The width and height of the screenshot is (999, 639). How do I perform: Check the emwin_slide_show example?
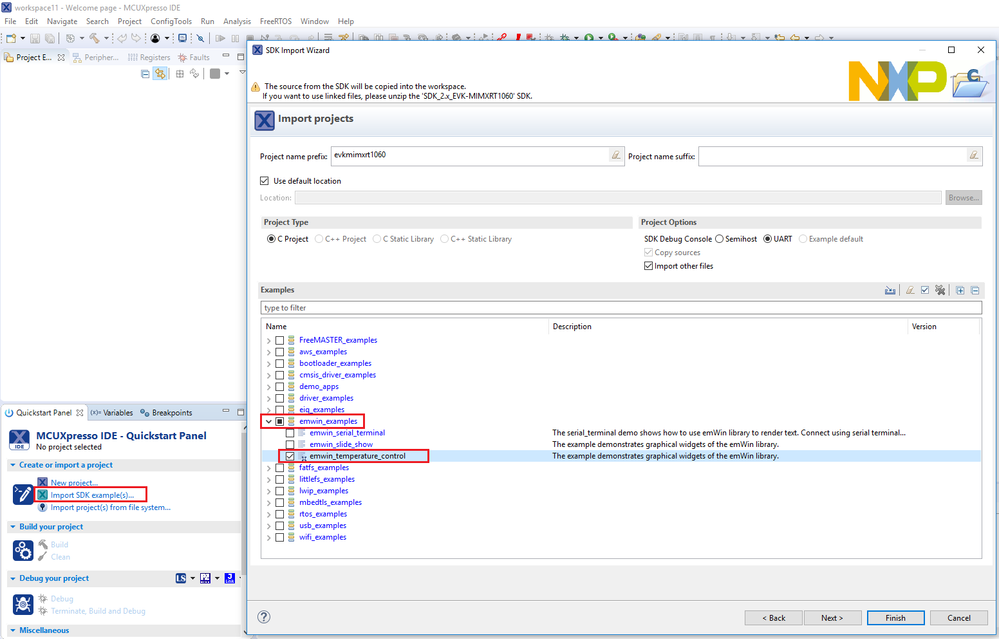pos(290,445)
